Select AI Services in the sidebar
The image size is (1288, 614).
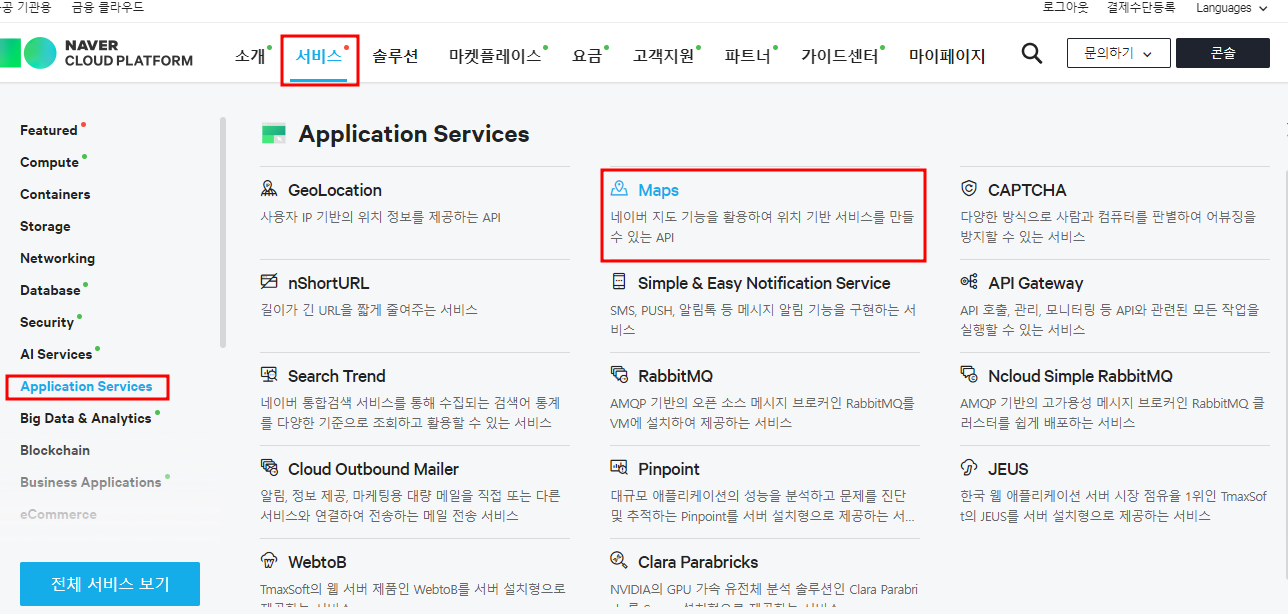pos(56,354)
